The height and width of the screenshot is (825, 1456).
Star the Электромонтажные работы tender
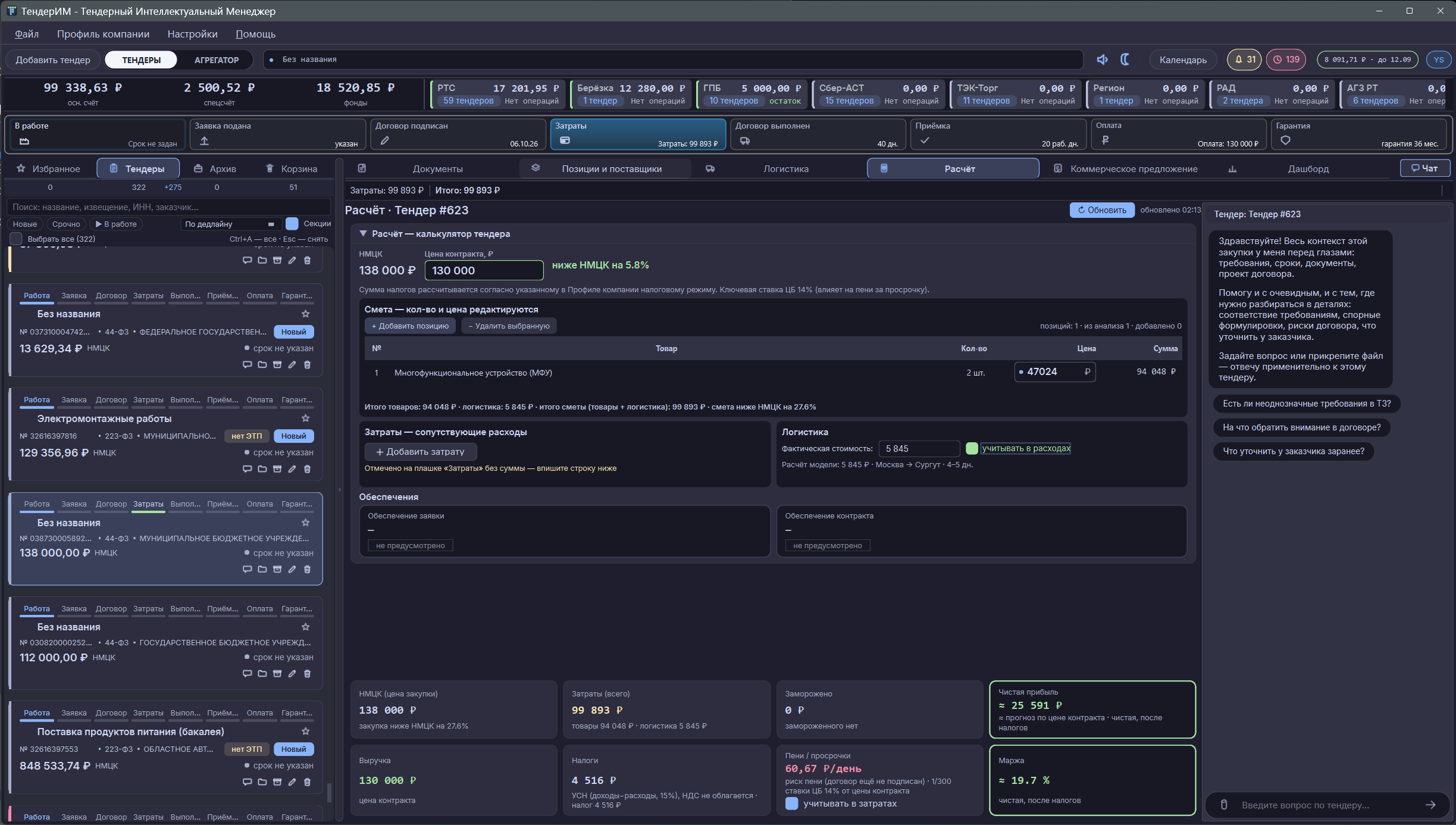[x=306, y=418]
